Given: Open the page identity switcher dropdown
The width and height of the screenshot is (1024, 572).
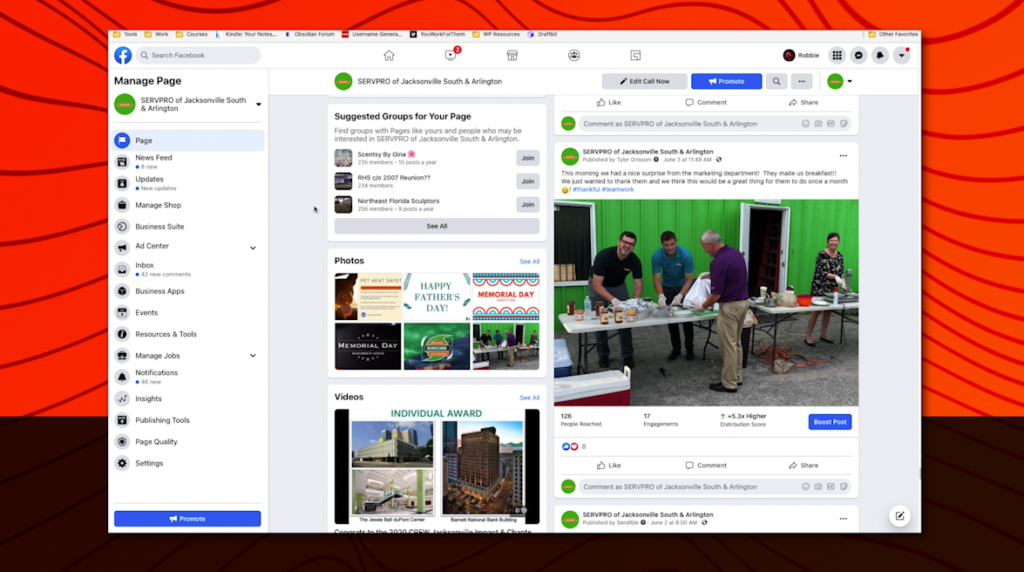Looking at the screenshot, I should pos(839,82).
